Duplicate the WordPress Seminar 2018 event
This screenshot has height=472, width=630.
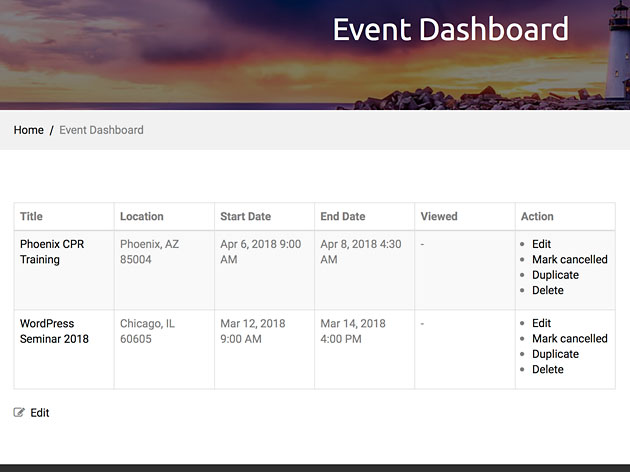(555, 354)
